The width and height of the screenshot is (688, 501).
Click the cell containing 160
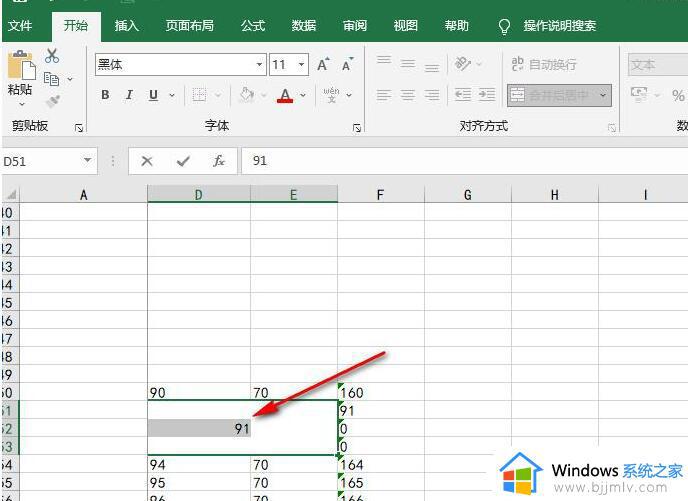click(381, 392)
